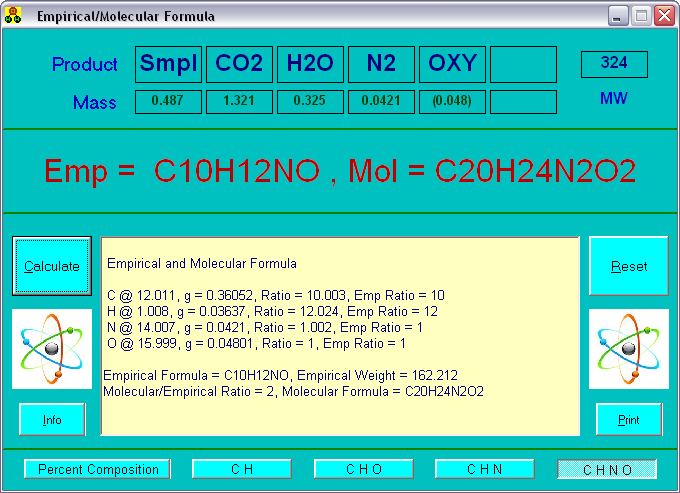The image size is (680, 493).
Task: Click the 'O @ 15.999' result line
Action: [256, 343]
